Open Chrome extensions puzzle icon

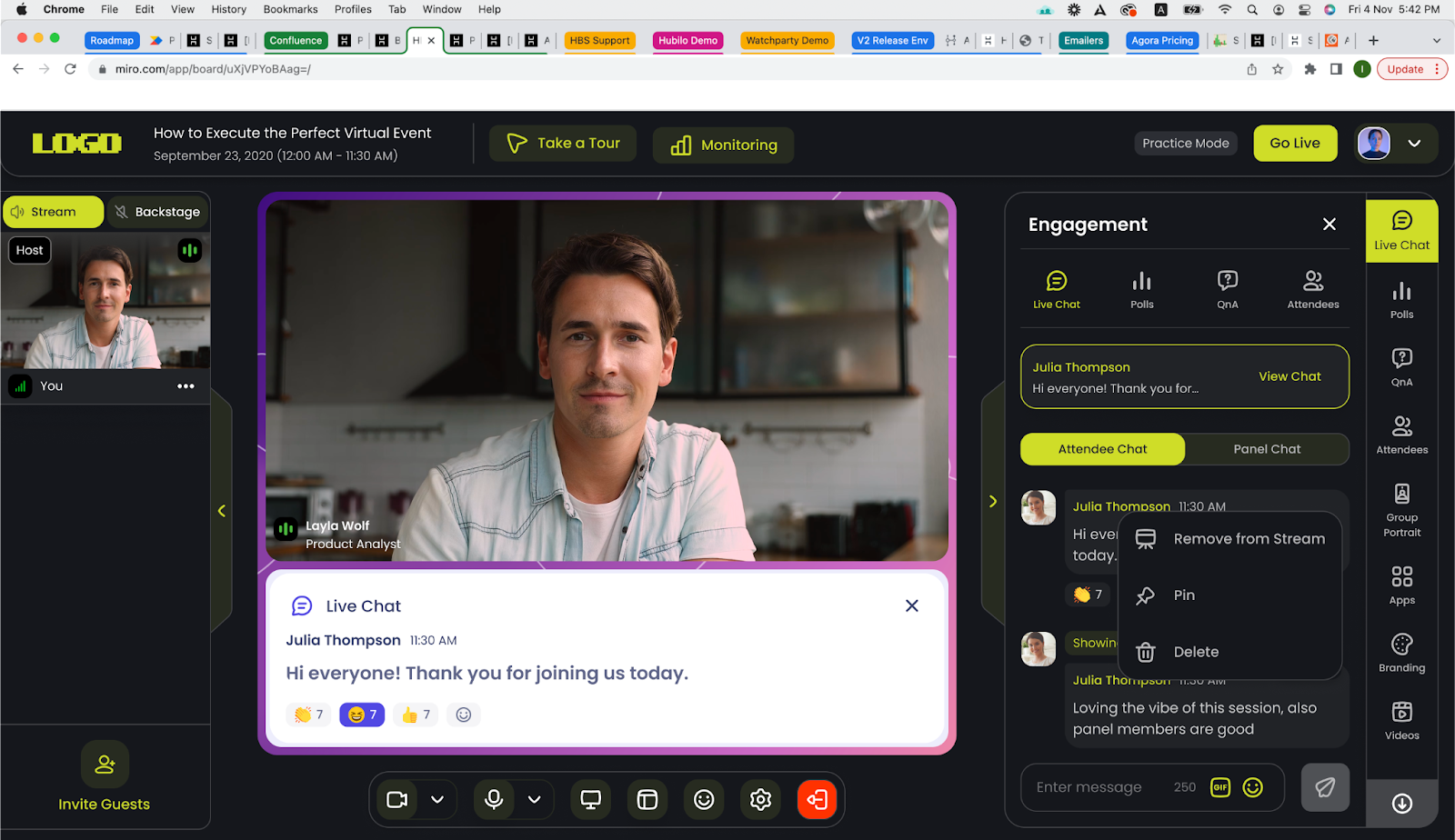tap(1309, 69)
